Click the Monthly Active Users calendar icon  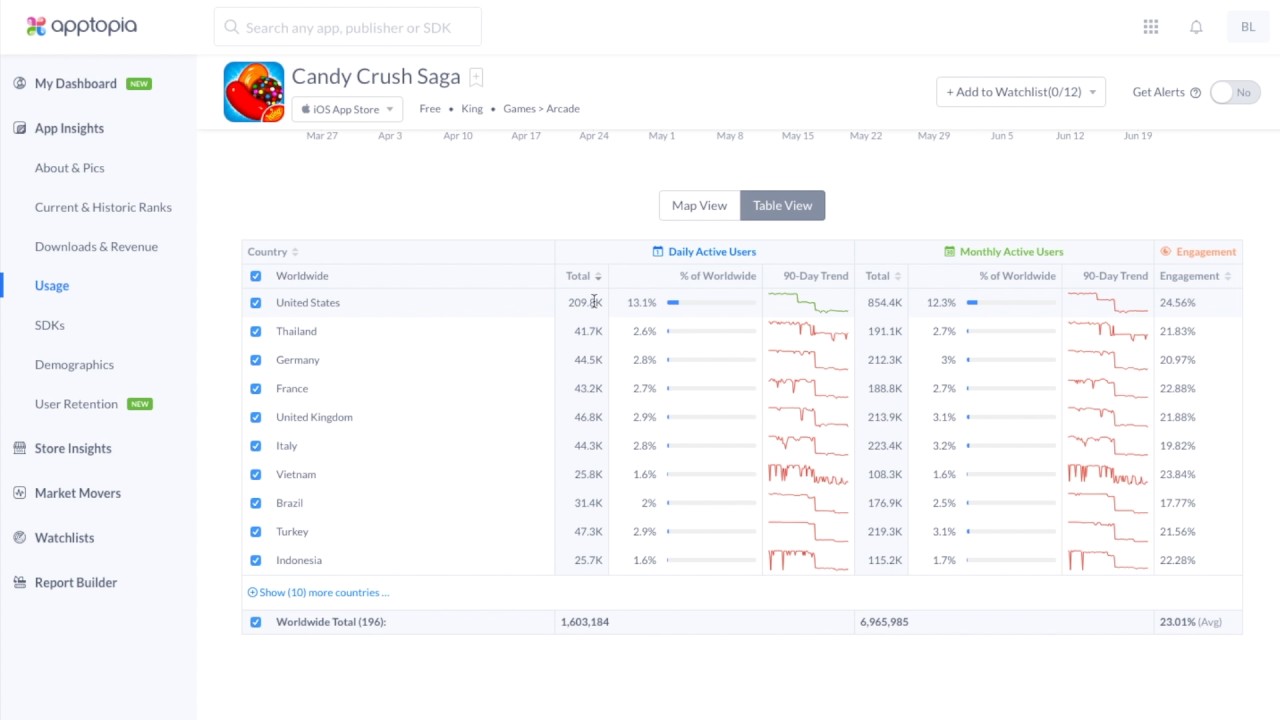(950, 252)
